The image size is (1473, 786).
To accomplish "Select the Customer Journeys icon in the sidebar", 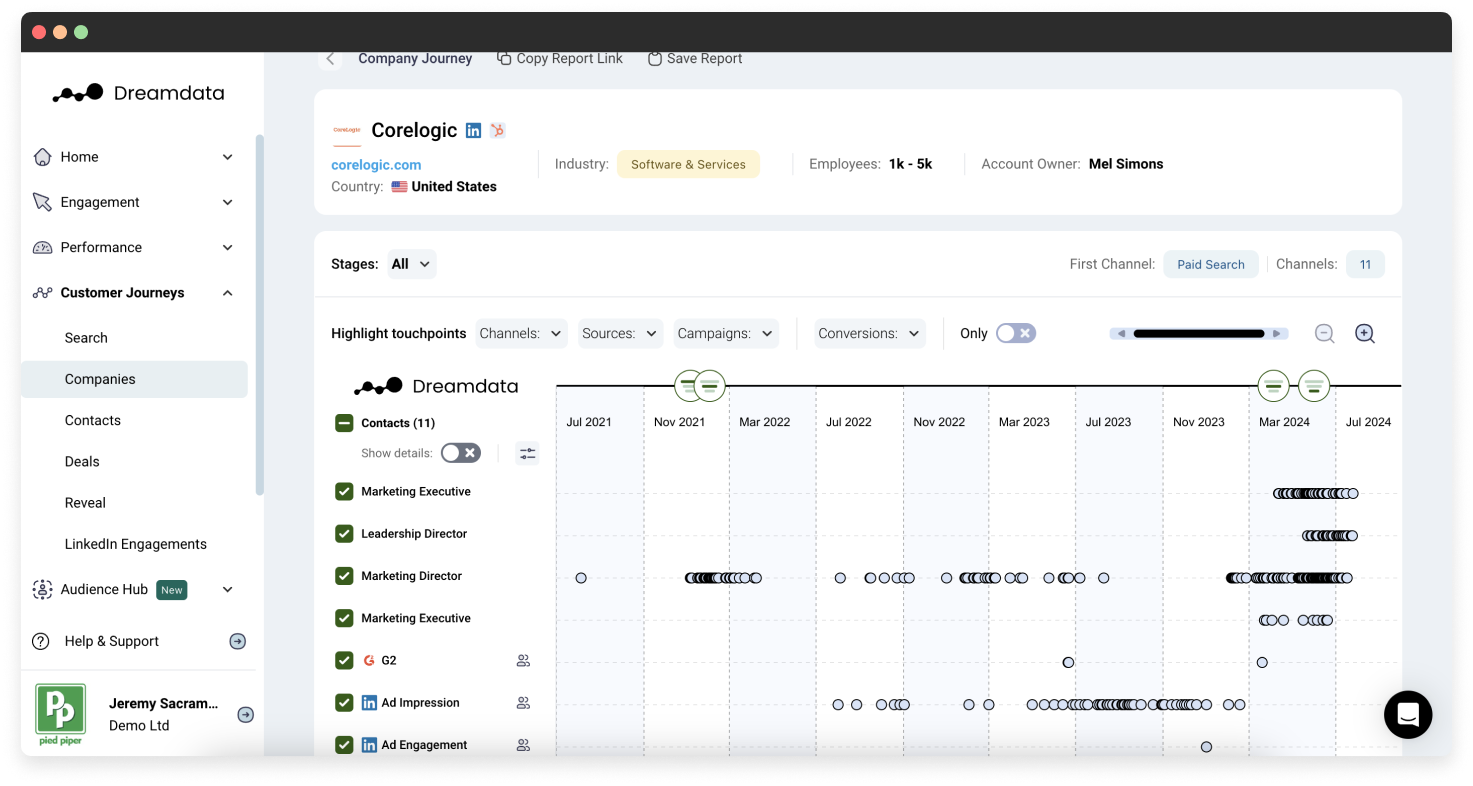I will 42,292.
